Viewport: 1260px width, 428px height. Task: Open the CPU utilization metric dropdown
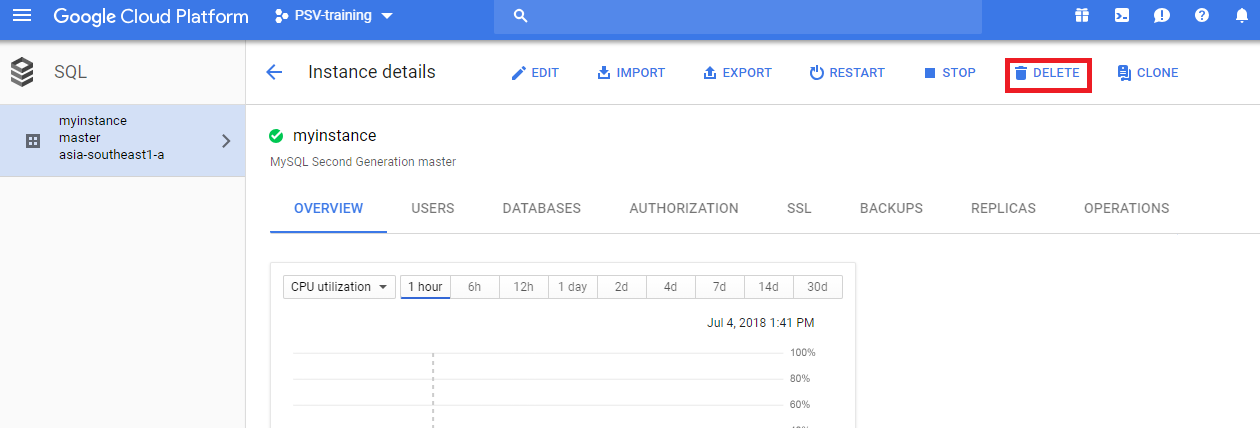pos(340,287)
